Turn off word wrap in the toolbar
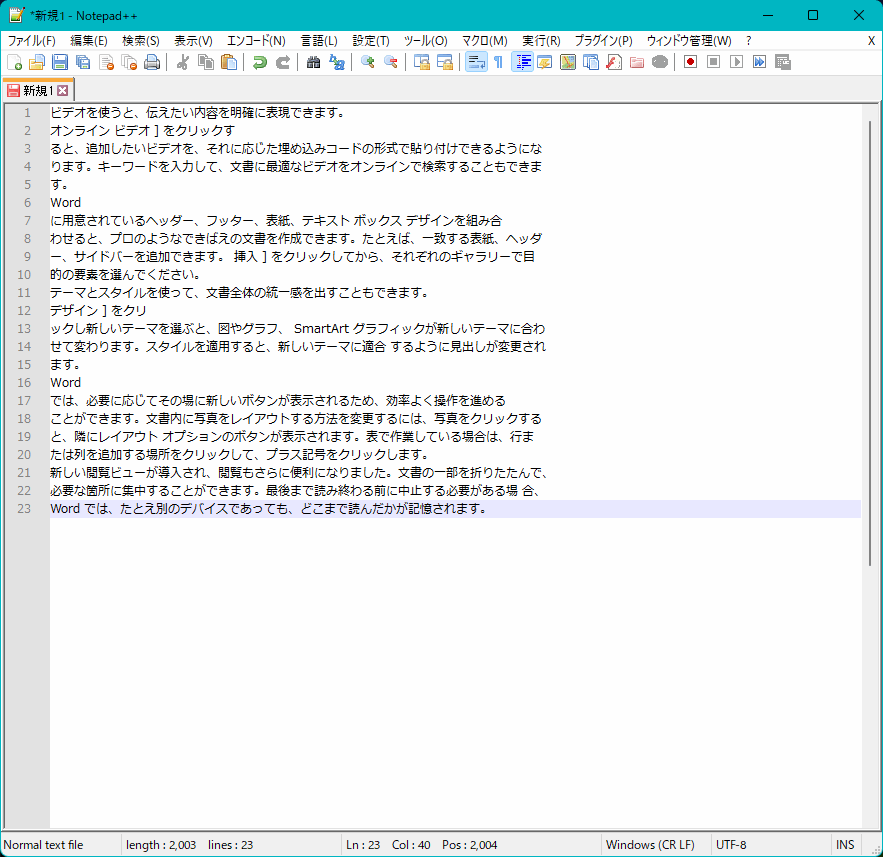The image size is (883, 857). pos(476,62)
